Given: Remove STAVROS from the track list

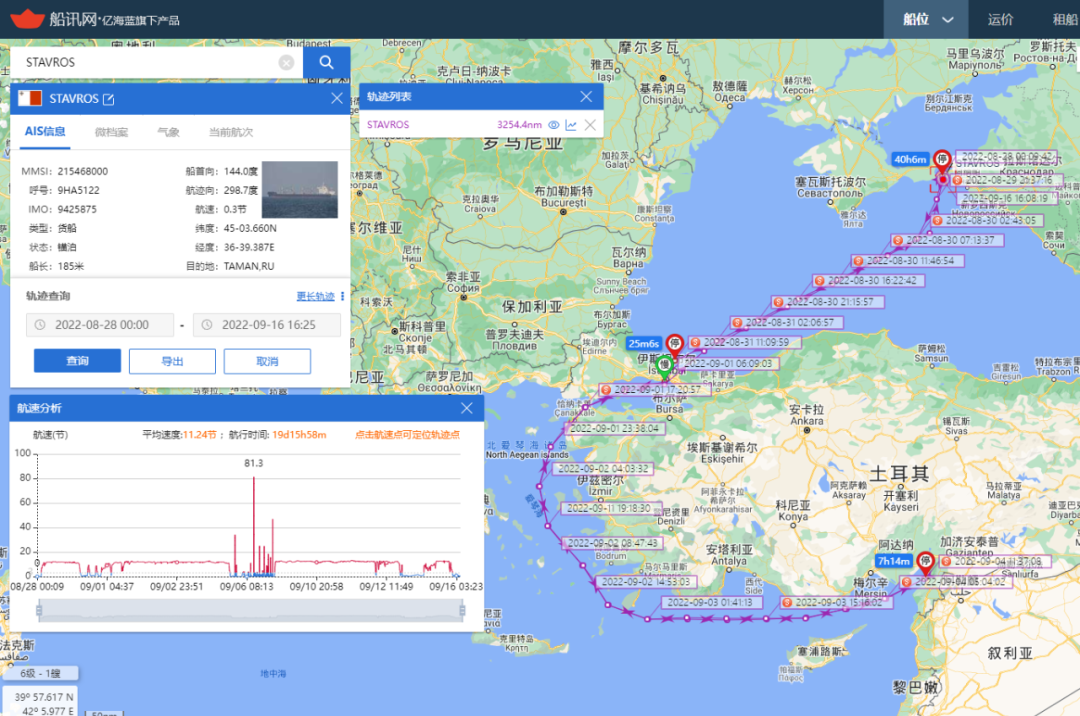Looking at the screenshot, I should point(590,125).
